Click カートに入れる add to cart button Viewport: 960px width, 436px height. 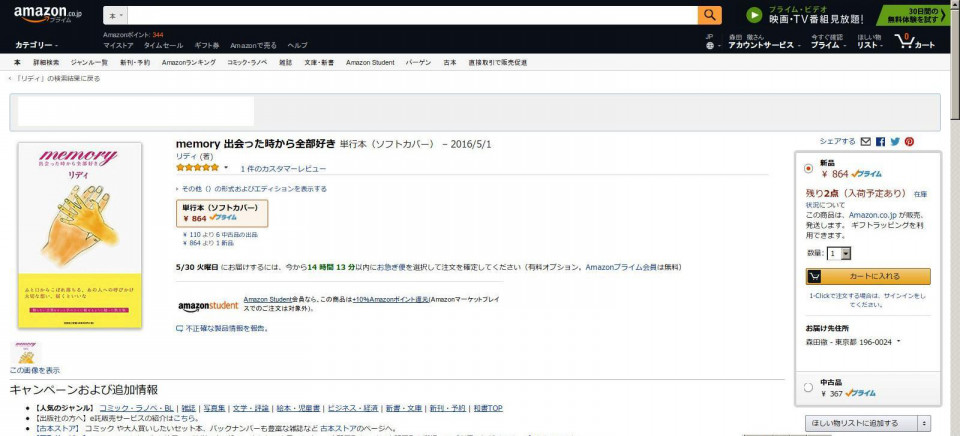click(868, 276)
